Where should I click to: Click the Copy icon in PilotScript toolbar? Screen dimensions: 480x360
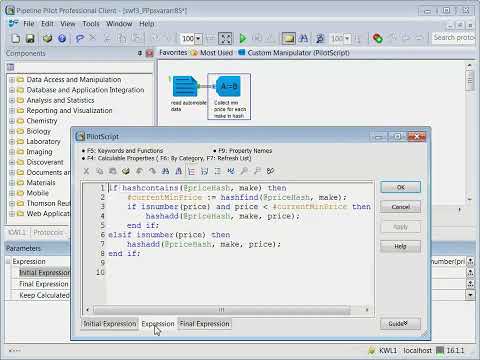pyautogui.click(x=99, y=171)
